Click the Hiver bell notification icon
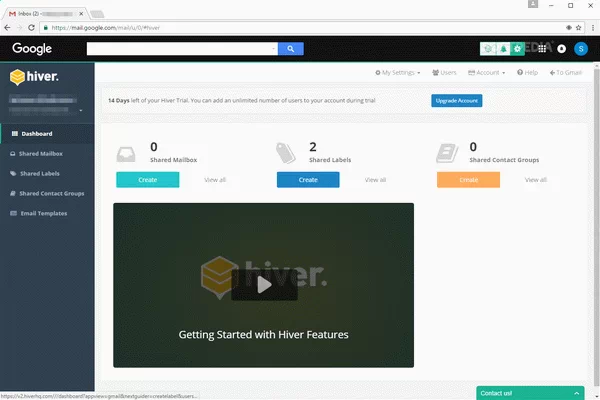Image resolution: width=600 pixels, height=400 pixels. click(501, 48)
